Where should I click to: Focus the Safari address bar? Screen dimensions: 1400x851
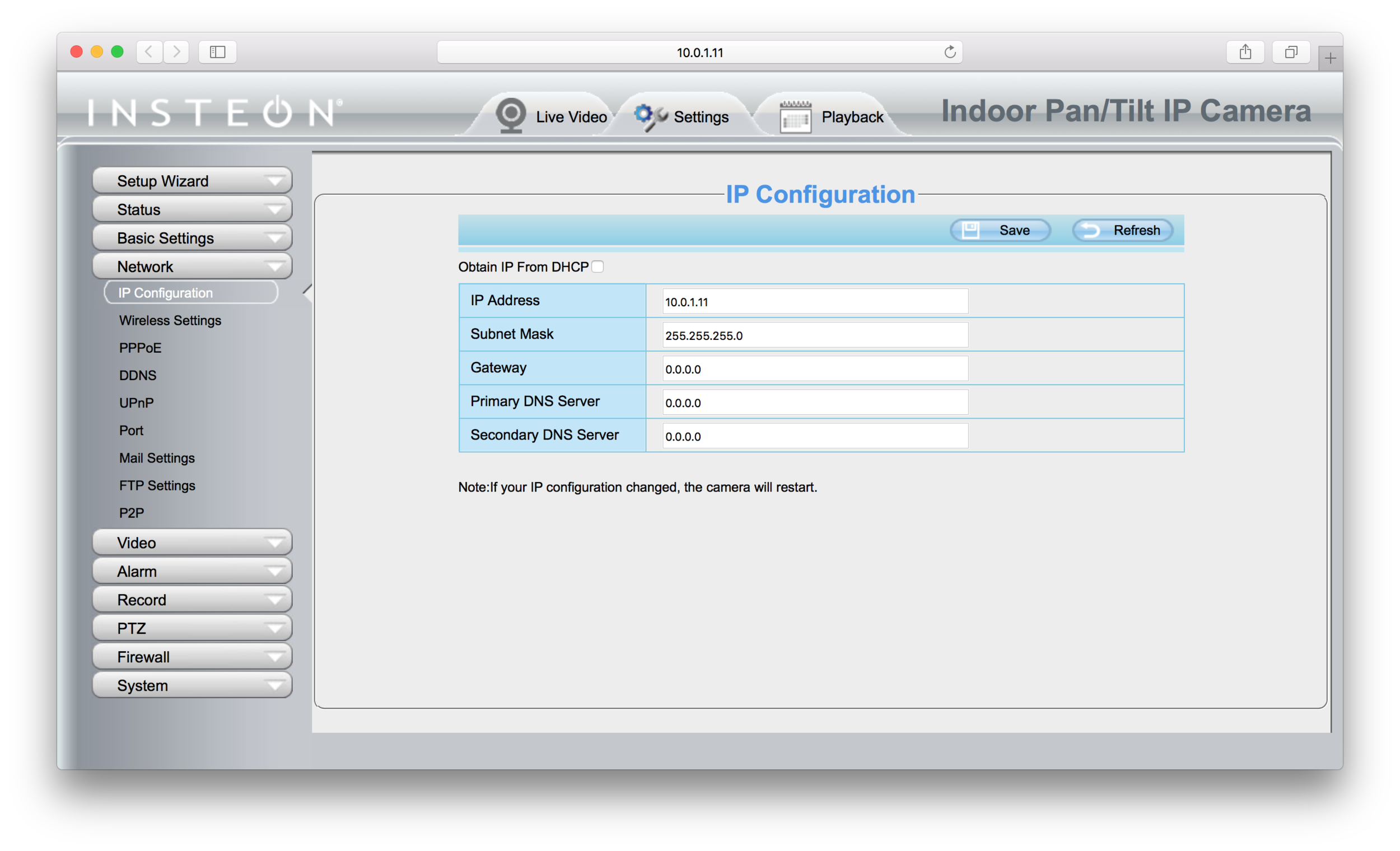(x=699, y=52)
